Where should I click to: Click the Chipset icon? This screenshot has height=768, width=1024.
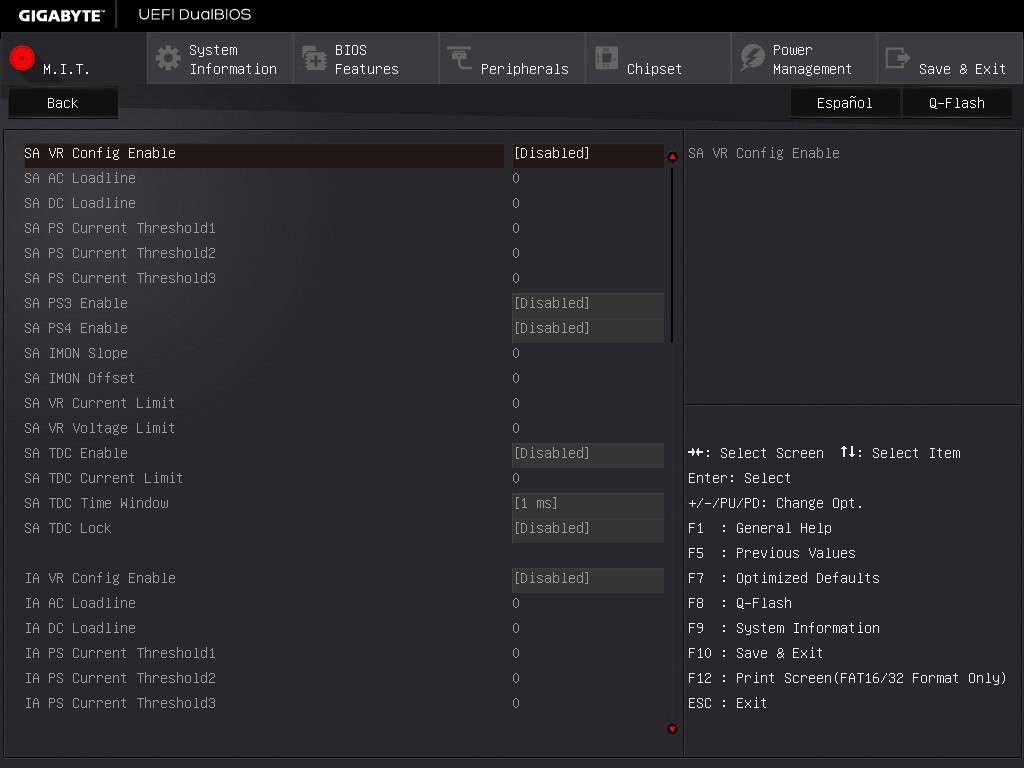pos(606,58)
